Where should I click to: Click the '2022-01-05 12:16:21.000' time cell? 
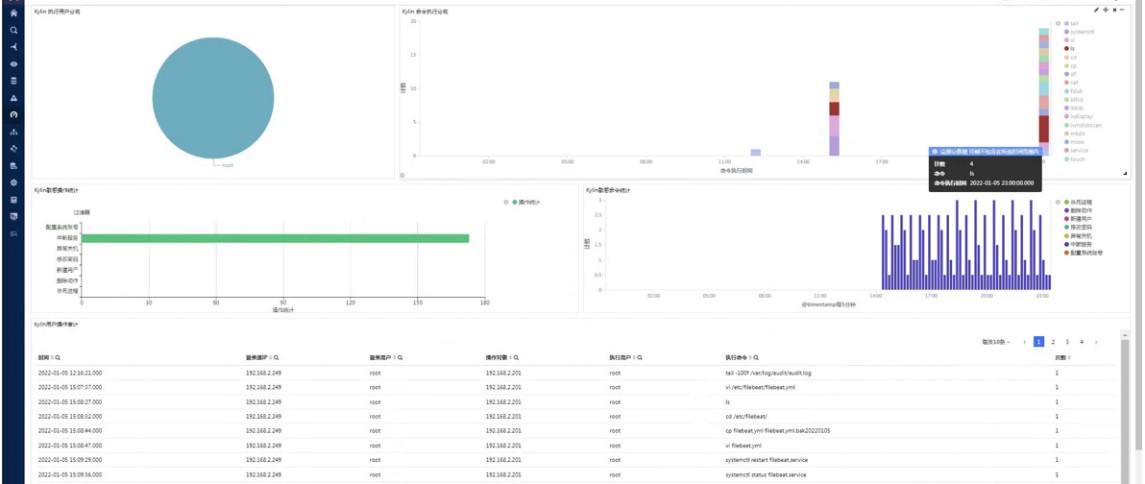tap(70, 372)
